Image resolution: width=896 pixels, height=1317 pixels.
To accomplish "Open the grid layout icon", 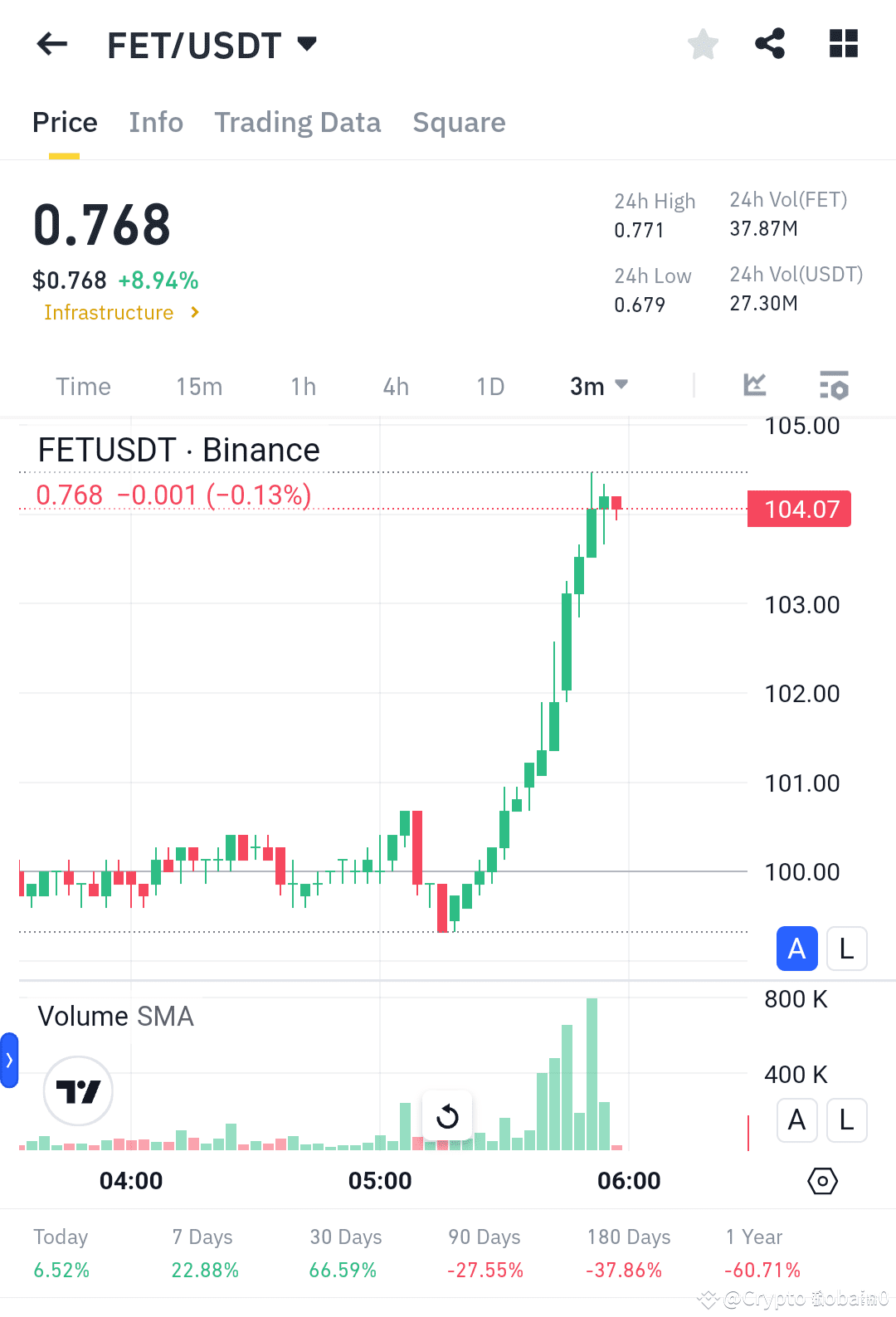I will click(844, 43).
